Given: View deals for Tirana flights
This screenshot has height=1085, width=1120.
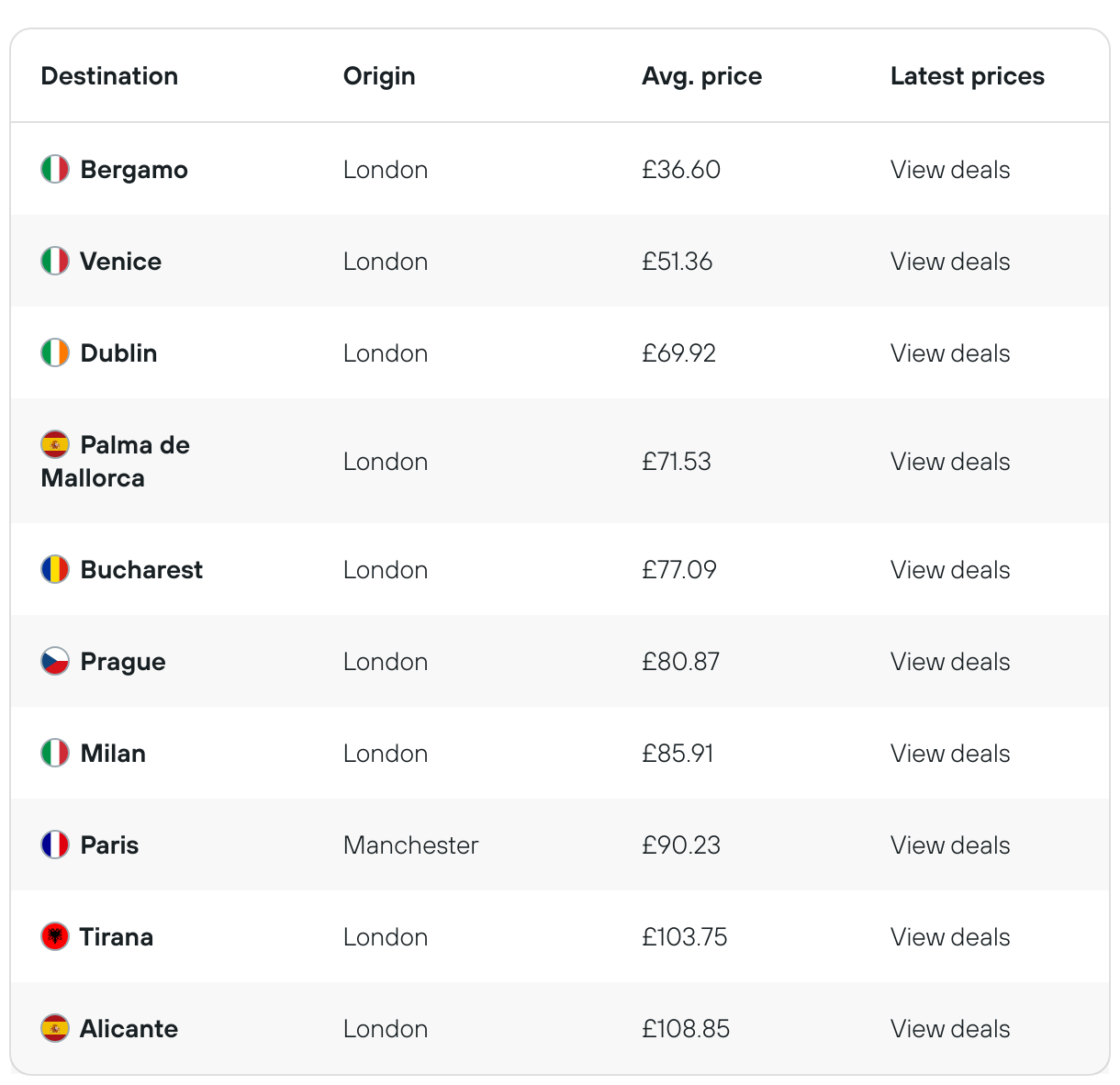Looking at the screenshot, I should [949, 937].
